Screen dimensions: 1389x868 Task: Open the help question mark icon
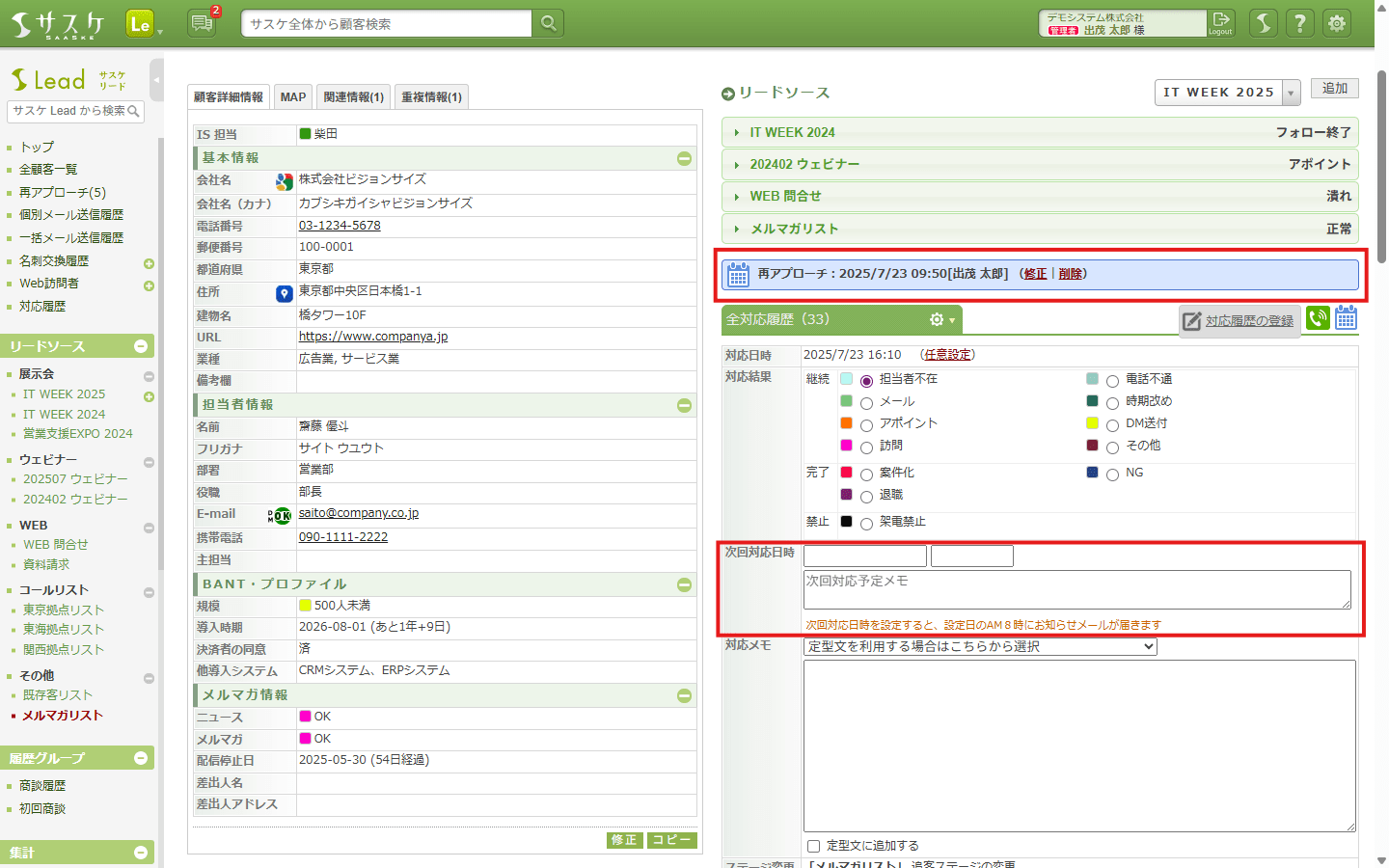[1299, 23]
